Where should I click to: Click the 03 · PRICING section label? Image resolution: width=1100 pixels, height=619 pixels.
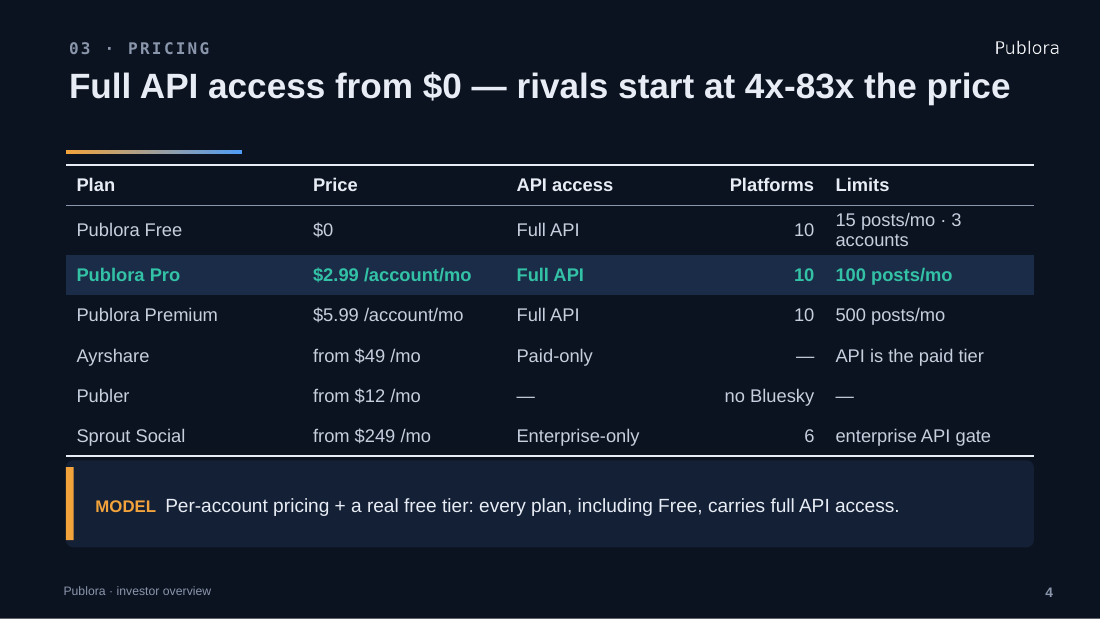point(140,48)
